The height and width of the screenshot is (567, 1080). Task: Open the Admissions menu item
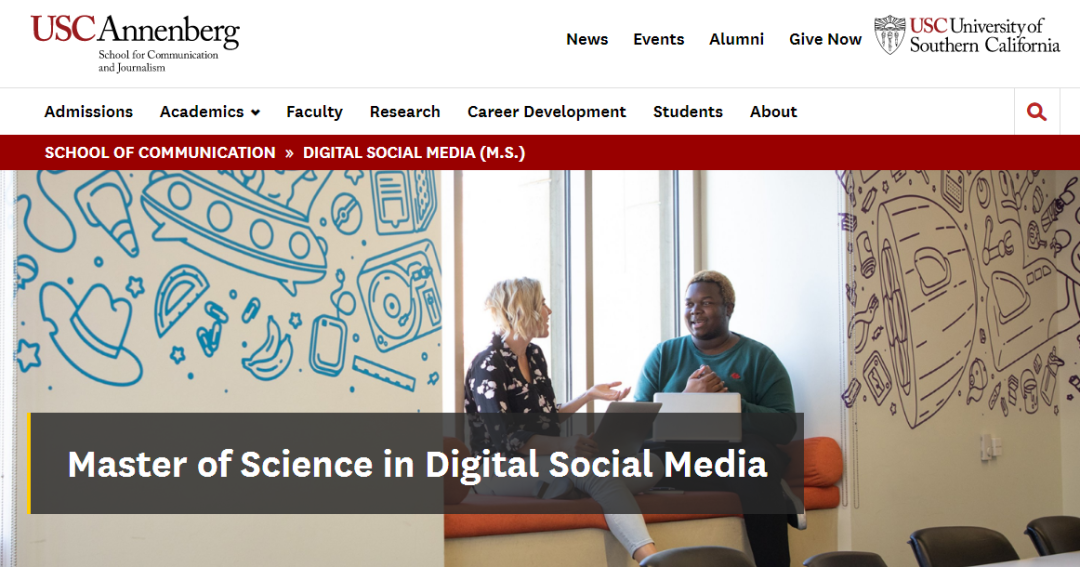88,112
